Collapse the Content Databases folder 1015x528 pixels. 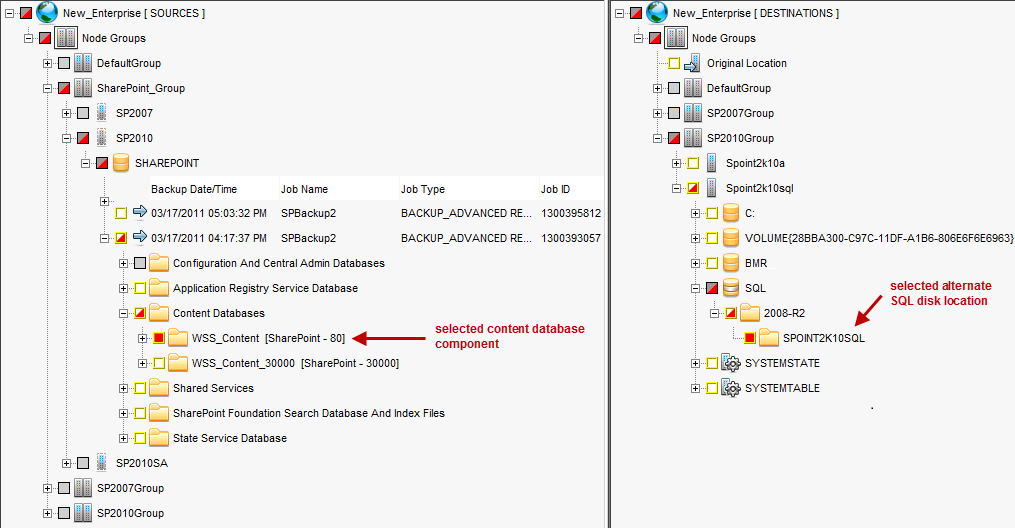(124, 313)
